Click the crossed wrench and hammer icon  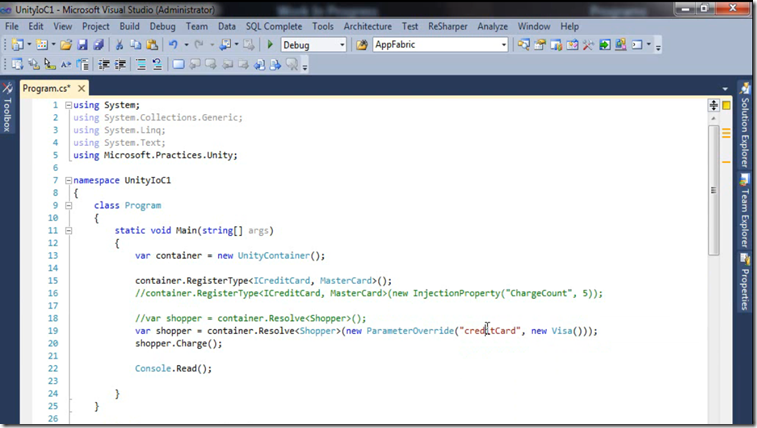click(588, 45)
